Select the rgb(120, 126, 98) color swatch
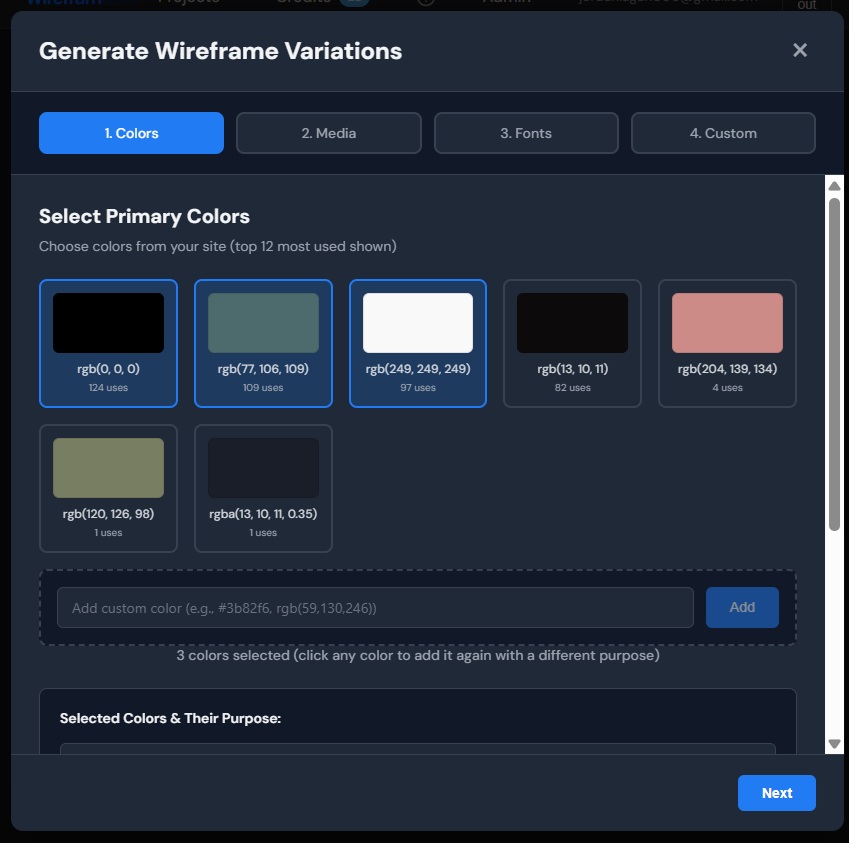This screenshot has height=843, width=849. pos(108,488)
